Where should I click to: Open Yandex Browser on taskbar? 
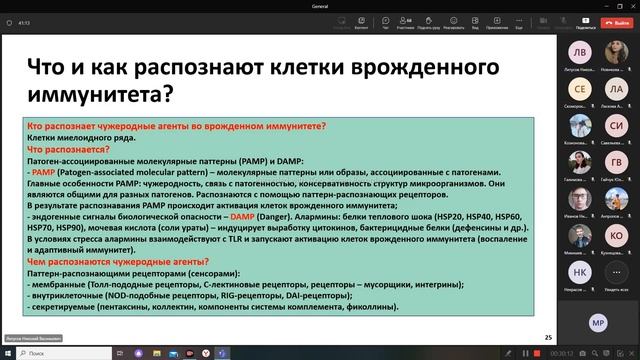pos(206,353)
